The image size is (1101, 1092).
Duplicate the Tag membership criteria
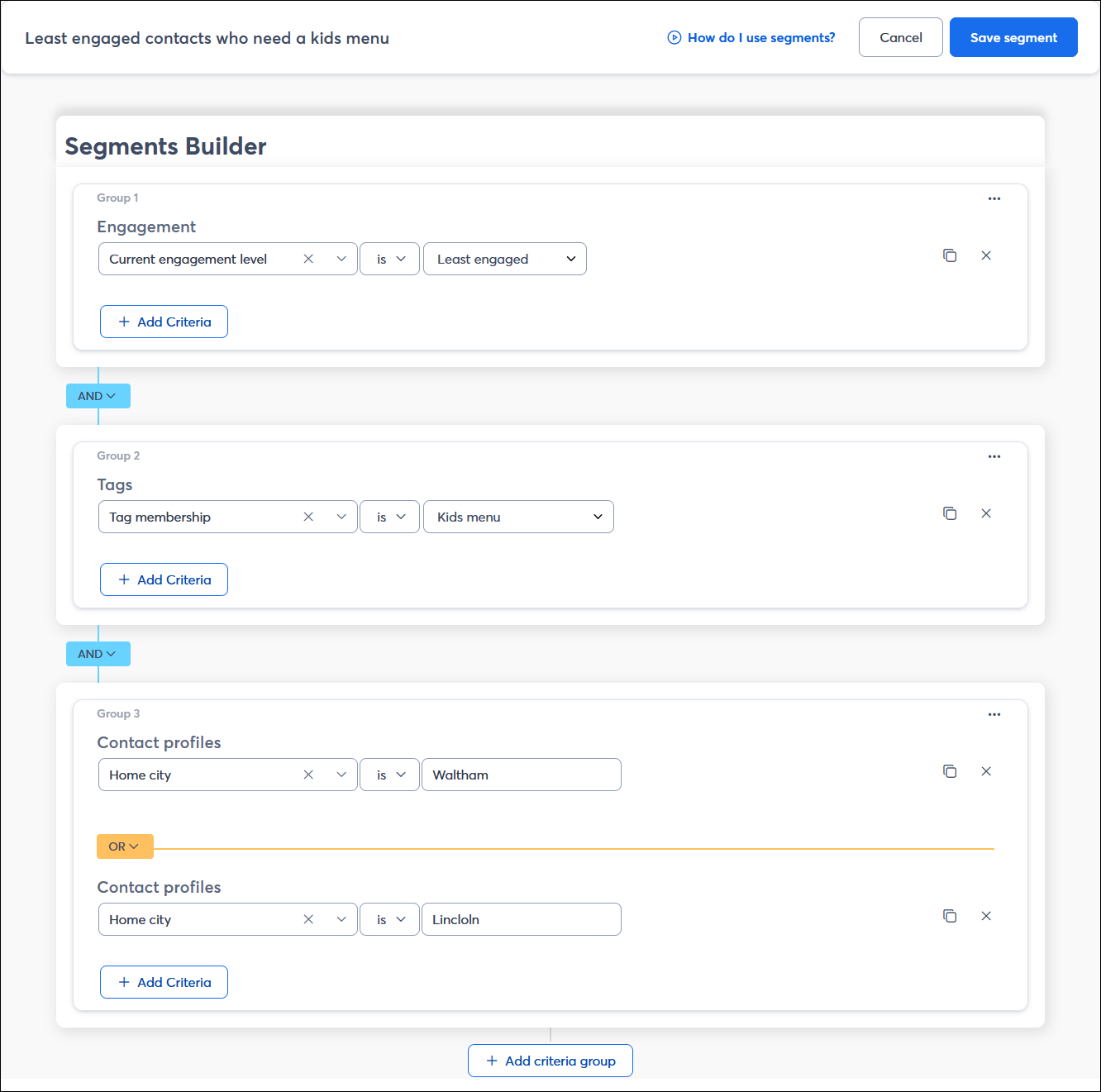tap(950, 513)
